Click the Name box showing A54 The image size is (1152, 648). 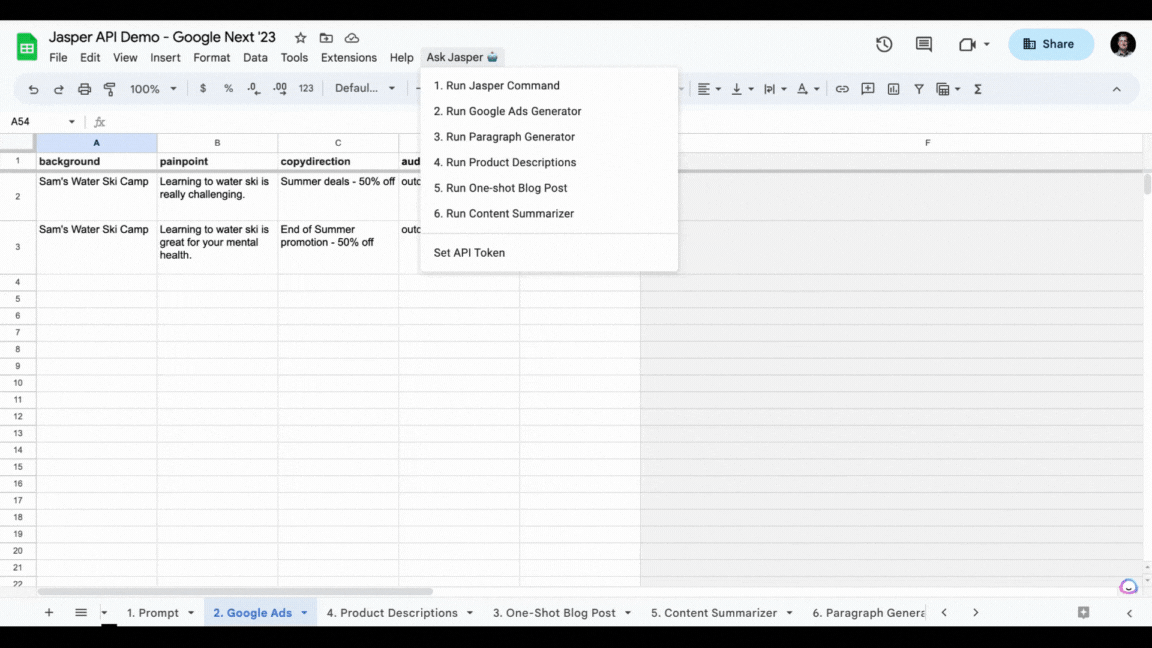click(43, 121)
